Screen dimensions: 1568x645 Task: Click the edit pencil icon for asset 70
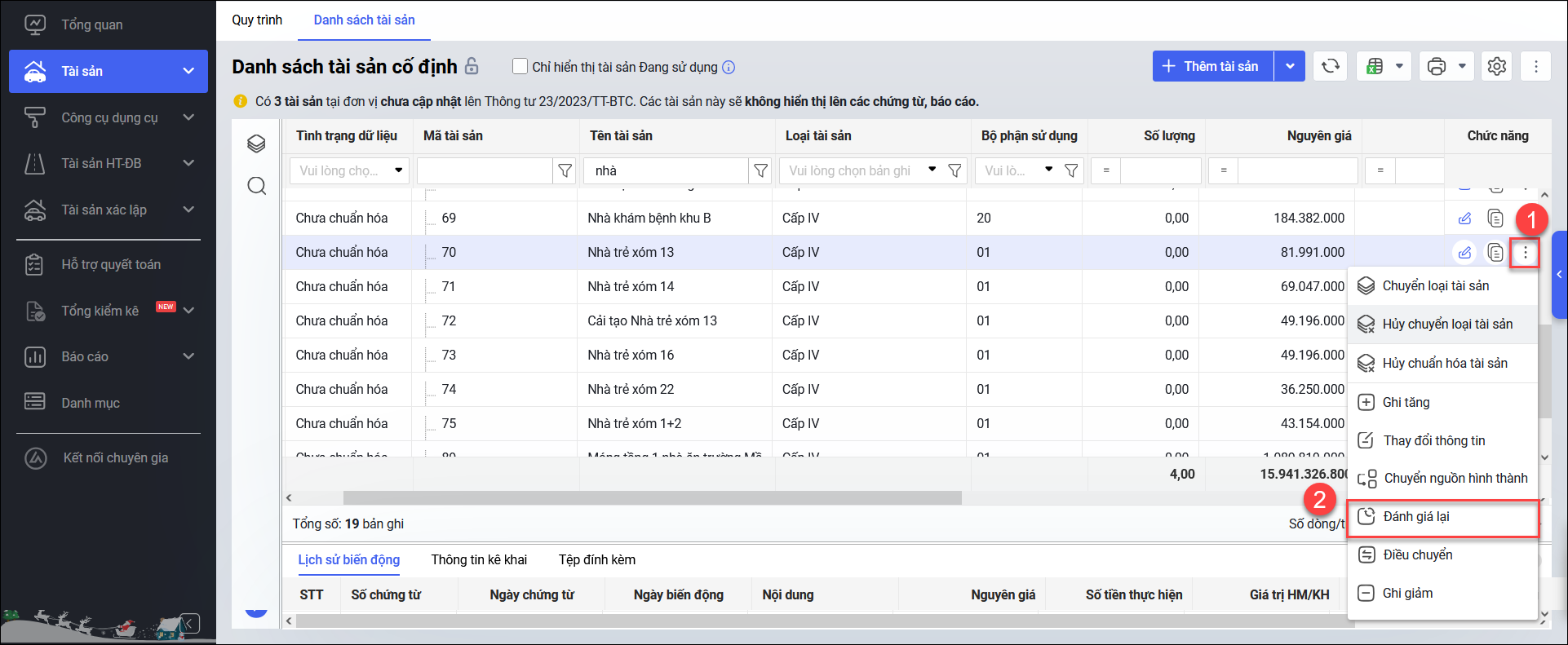point(1465,253)
